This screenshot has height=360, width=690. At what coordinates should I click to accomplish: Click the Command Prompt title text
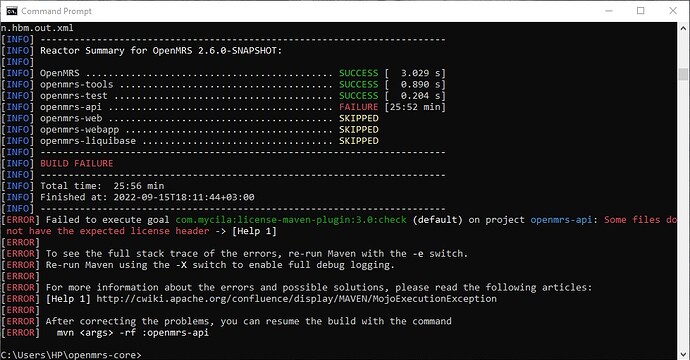pyautogui.click(x=56, y=11)
